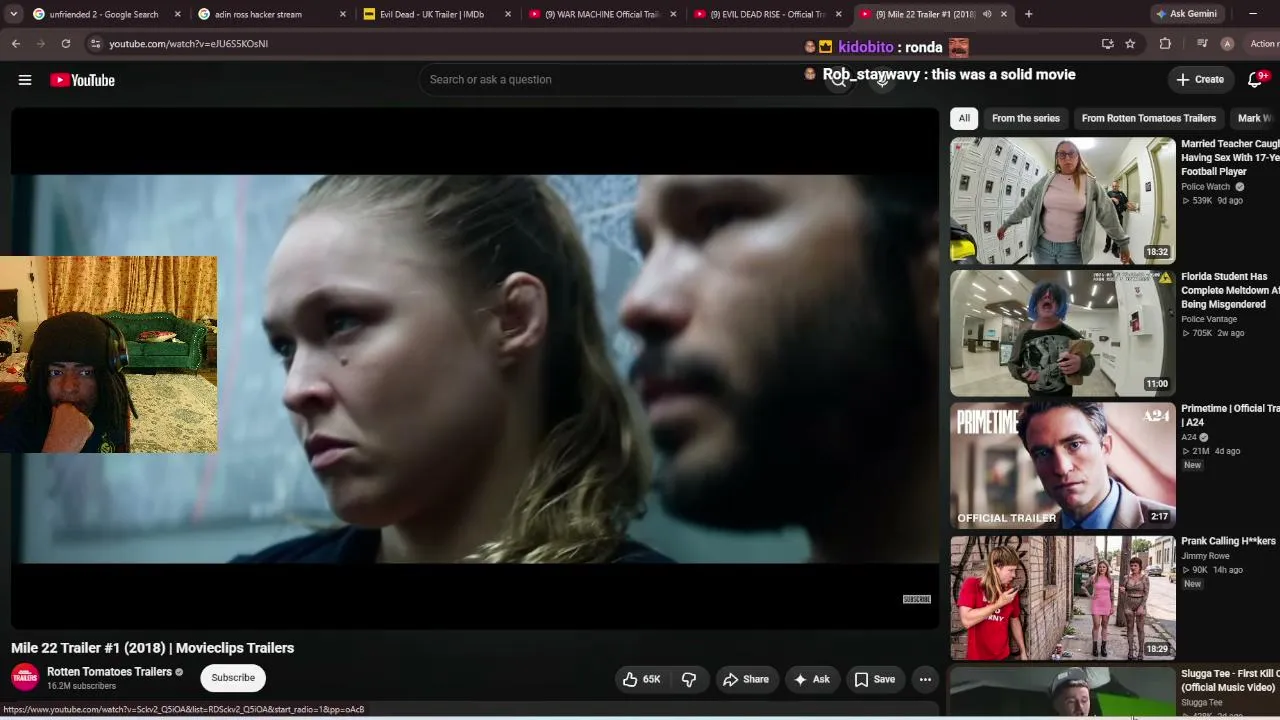Screen dimensions: 1280x720
Task: Close the unfriended 2 Google Search tab
Action: point(177,14)
